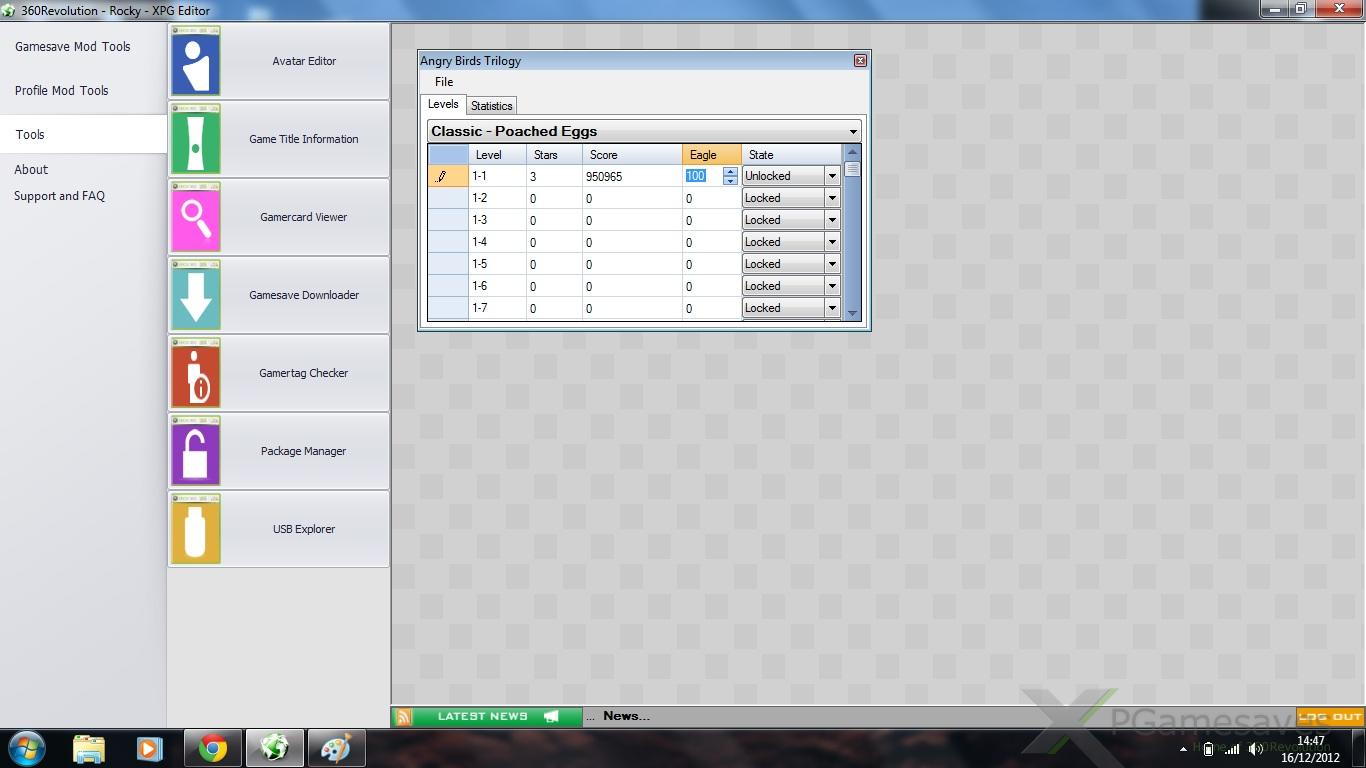Launch the Gamesave Downloader arrow icon

[196, 295]
